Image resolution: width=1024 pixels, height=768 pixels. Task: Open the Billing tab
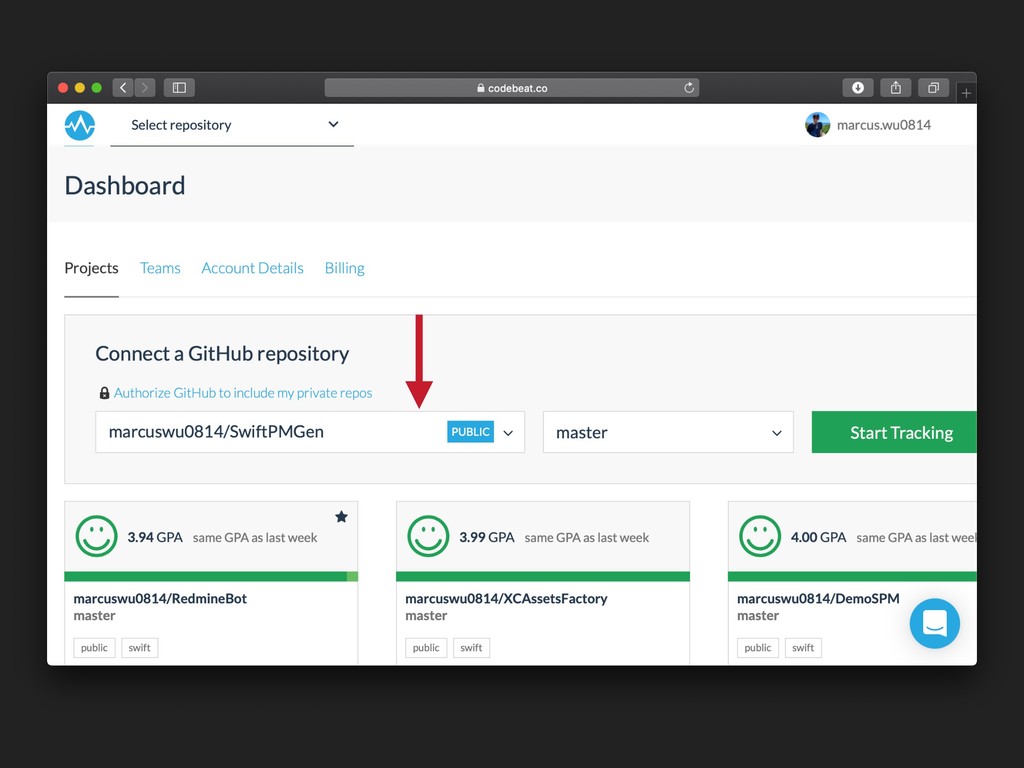(x=345, y=268)
